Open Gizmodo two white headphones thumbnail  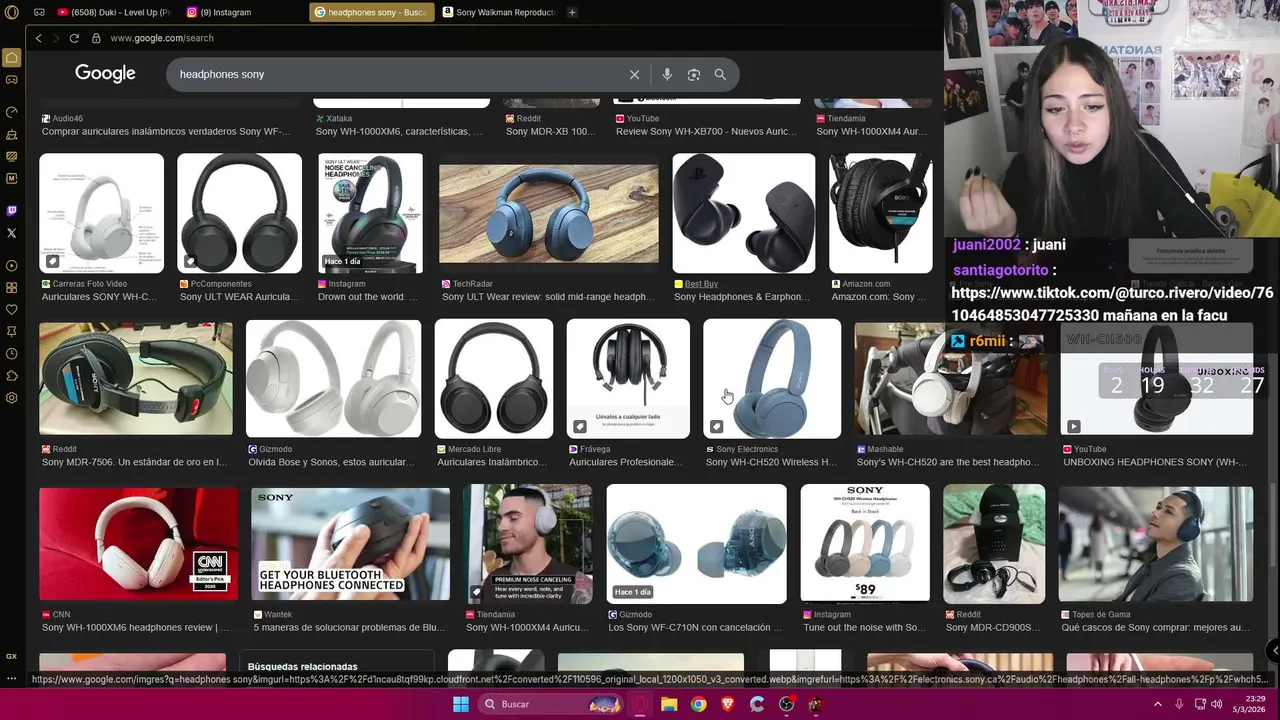tap(333, 379)
